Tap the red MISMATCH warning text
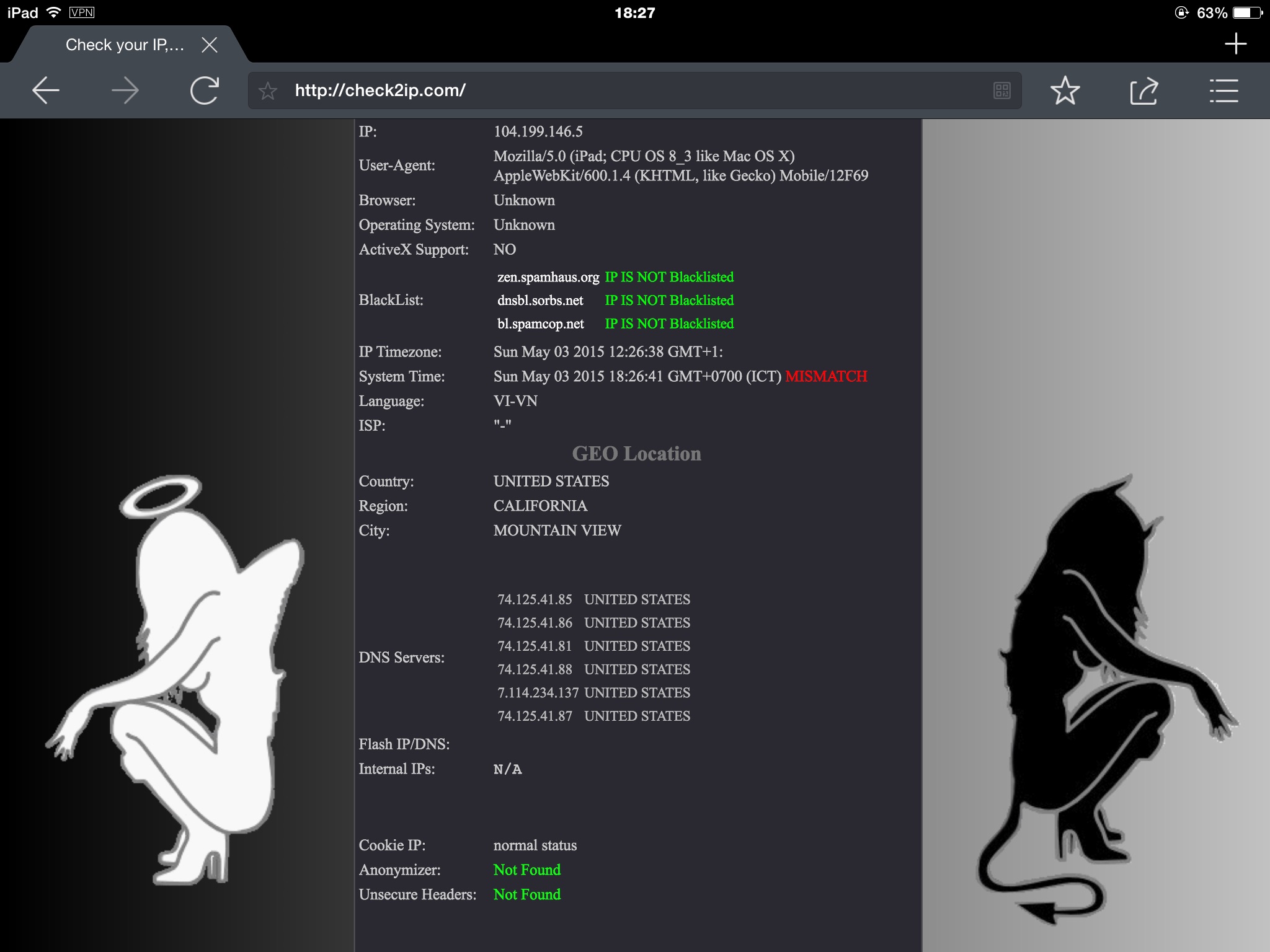Image resolution: width=1270 pixels, height=952 pixels. (826, 376)
